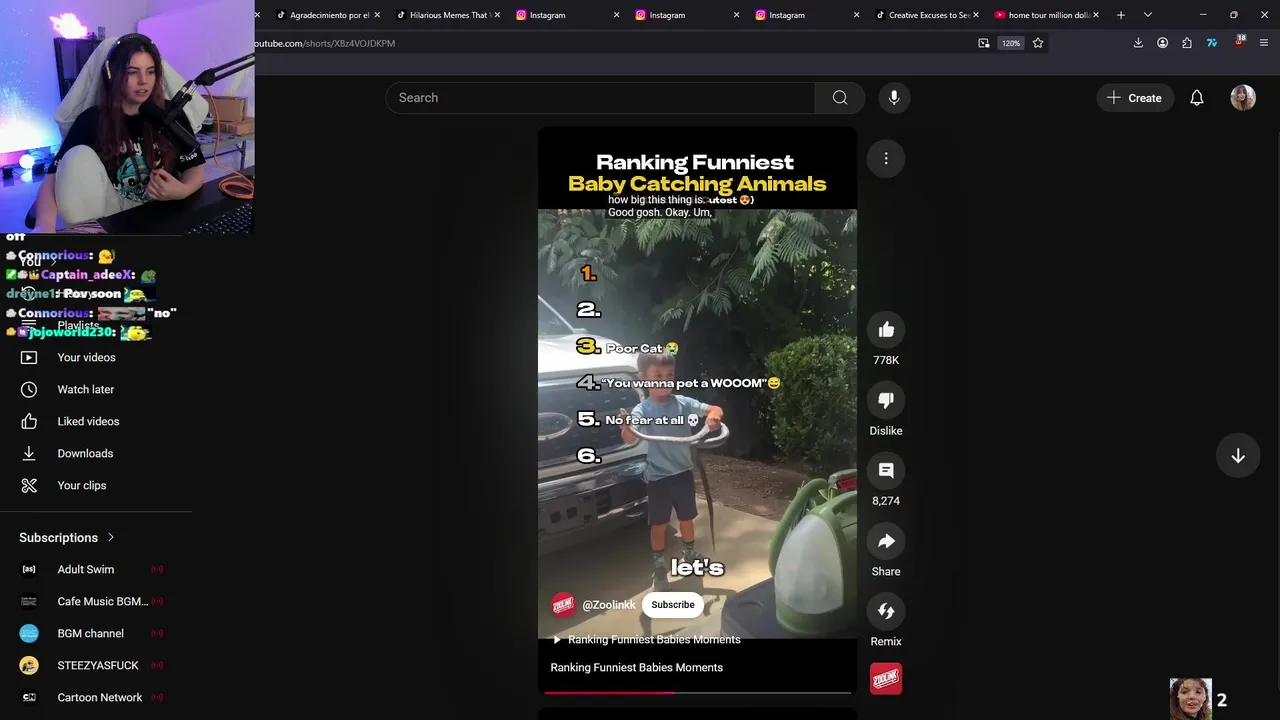This screenshot has width=1280, height=720.
Task: Click the 120% zoom level indicator
Action: (x=1011, y=43)
